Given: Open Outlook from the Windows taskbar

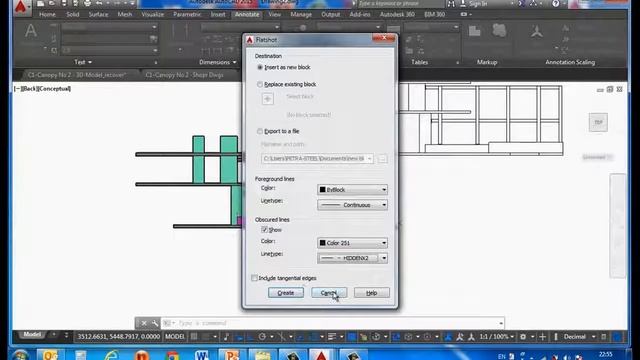Looking at the screenshot, I should click(51, 354).
